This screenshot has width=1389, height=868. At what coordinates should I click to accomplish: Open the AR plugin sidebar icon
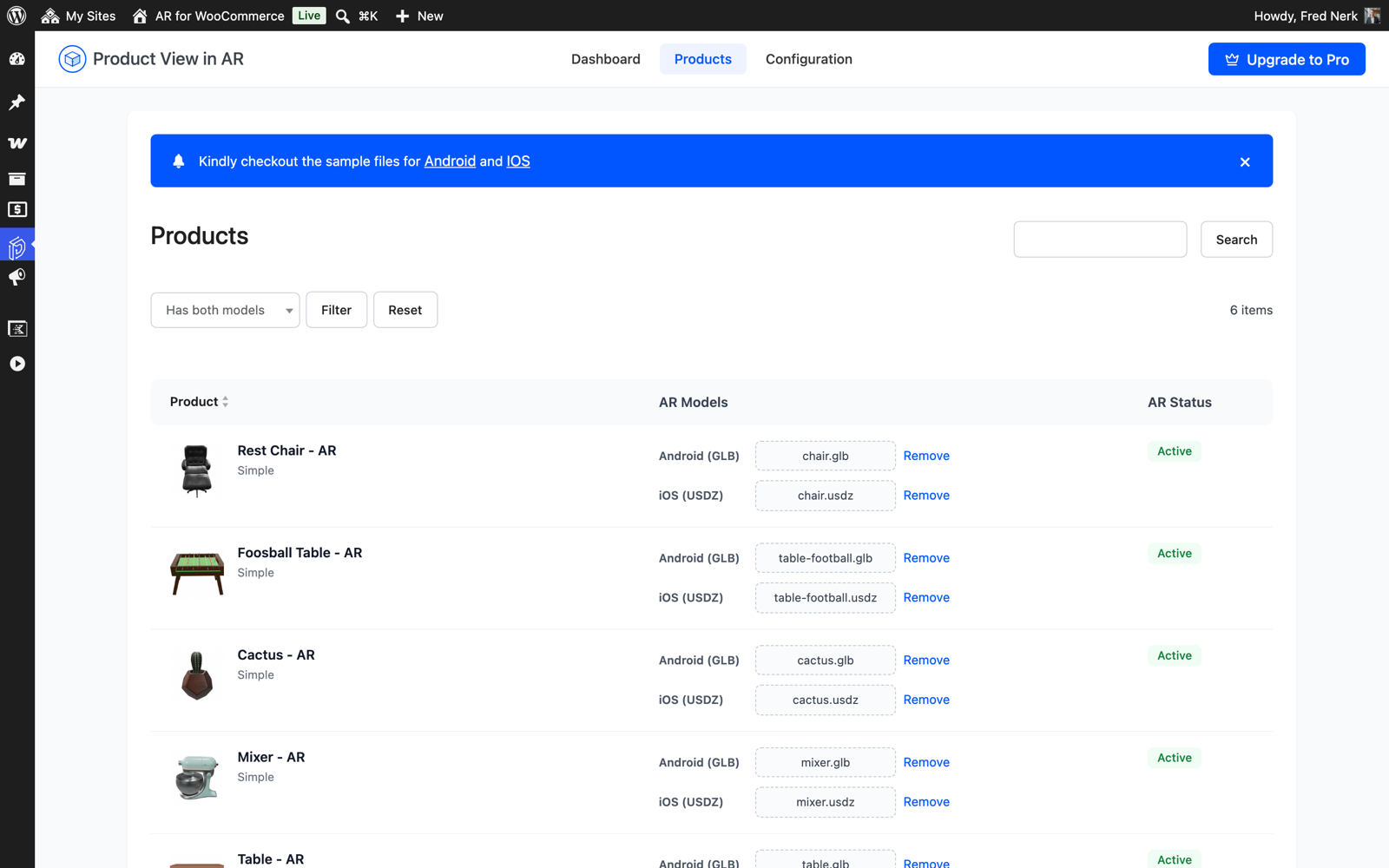tap(17, 247)
